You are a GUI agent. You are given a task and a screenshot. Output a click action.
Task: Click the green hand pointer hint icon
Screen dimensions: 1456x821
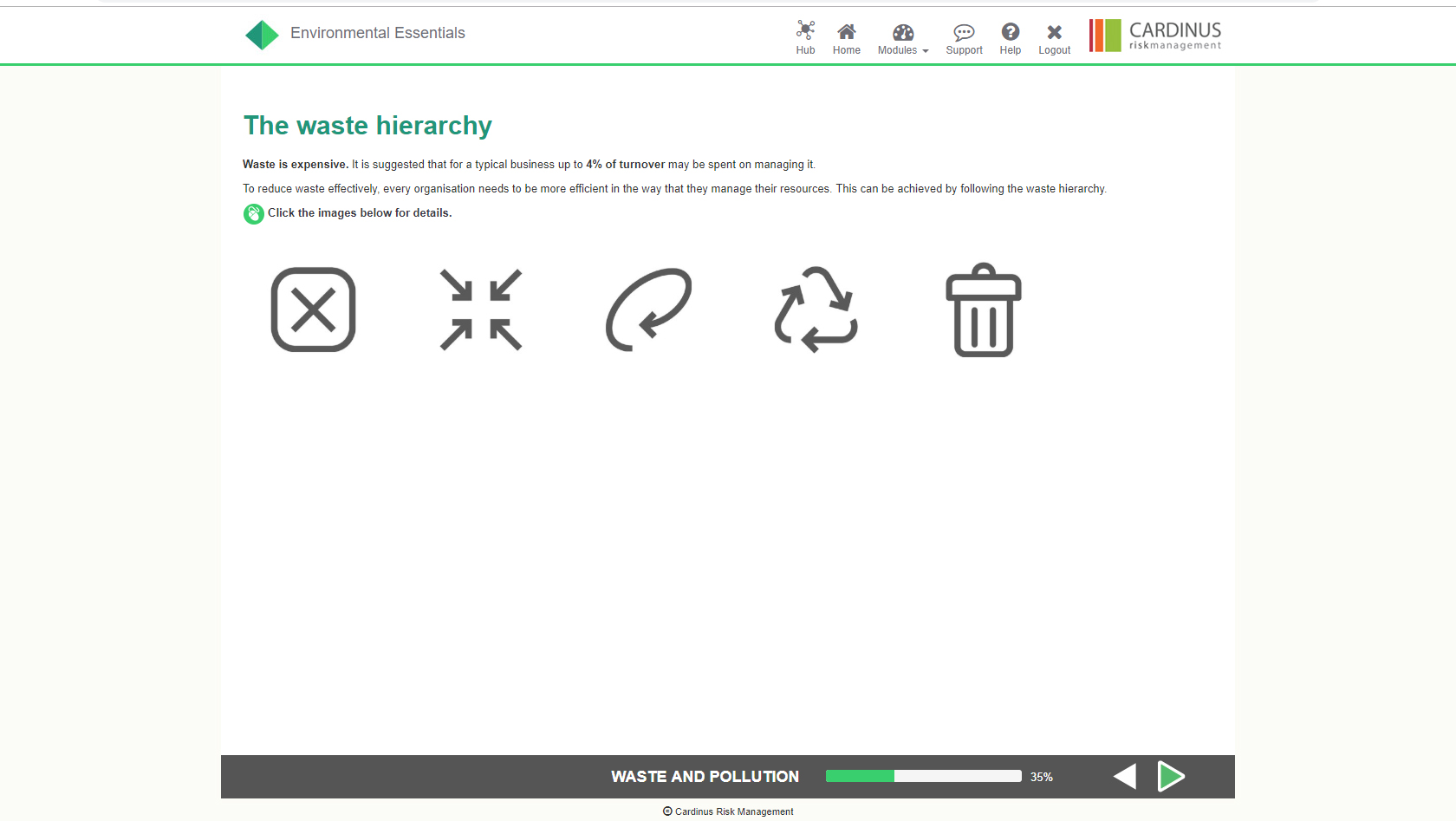pyautogui.click(x=254, y=214)
